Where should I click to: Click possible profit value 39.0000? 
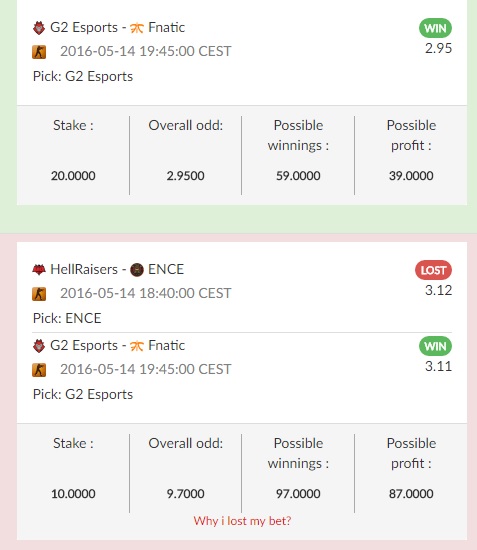click(411, 176)
